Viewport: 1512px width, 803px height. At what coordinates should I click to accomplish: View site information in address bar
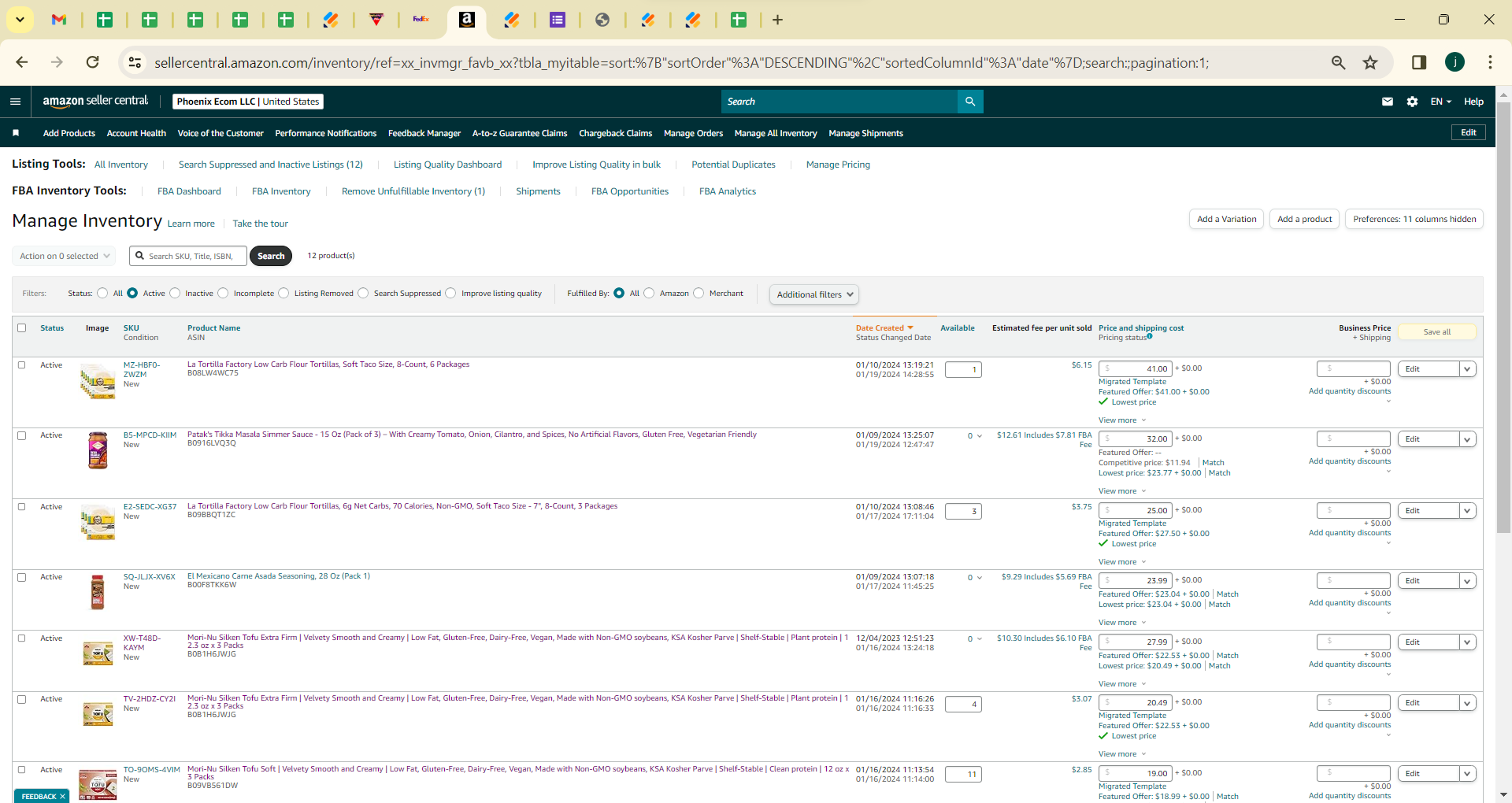click(x=135, y=62)
